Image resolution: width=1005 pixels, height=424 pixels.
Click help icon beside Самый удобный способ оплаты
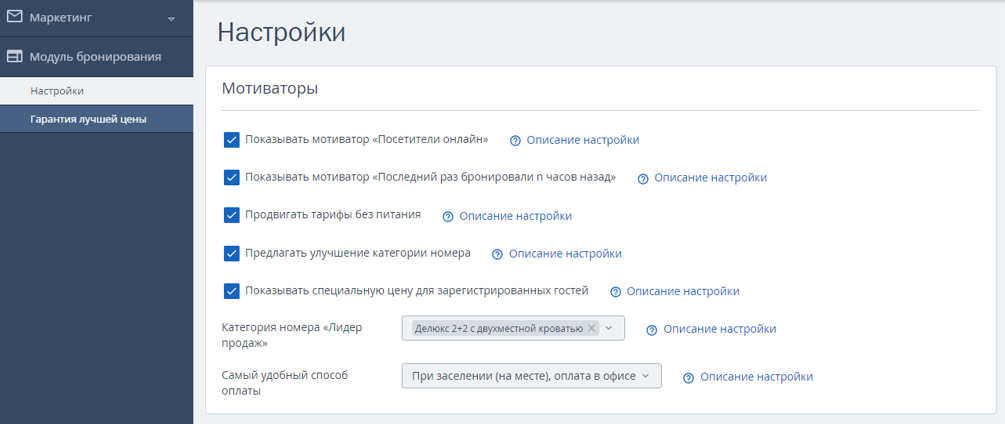tap(689, 378)
